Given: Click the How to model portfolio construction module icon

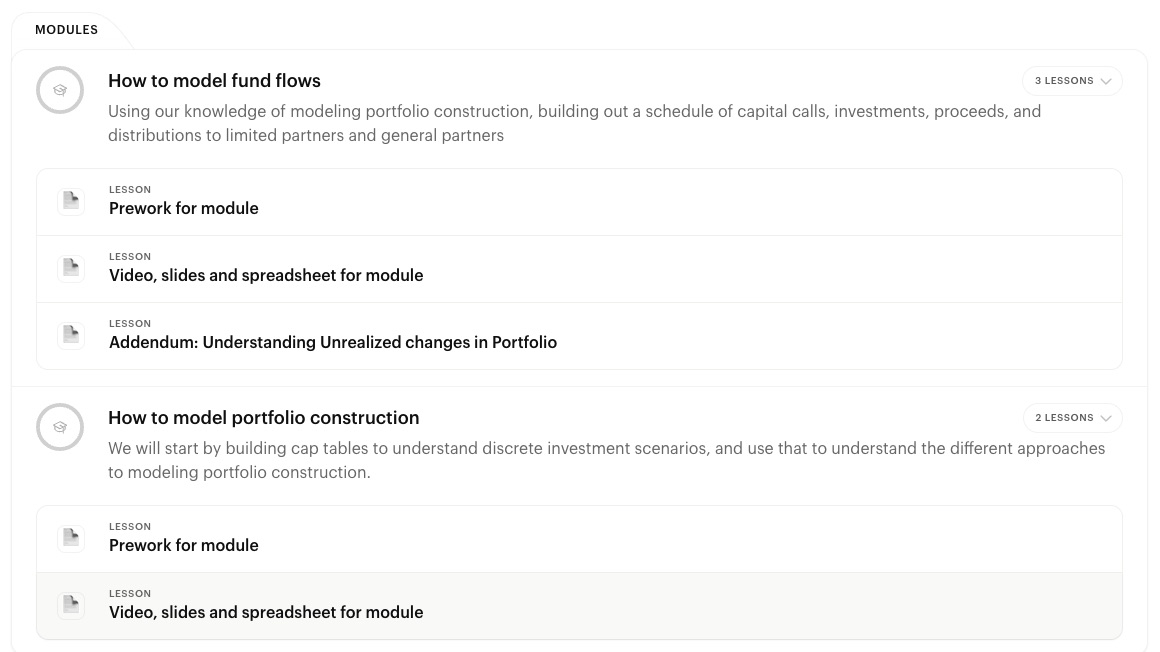Looking at the screenshot, I should [x=60, y=427].
